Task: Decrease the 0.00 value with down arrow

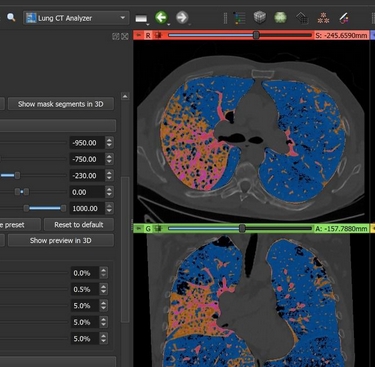Action: [109, 195]
